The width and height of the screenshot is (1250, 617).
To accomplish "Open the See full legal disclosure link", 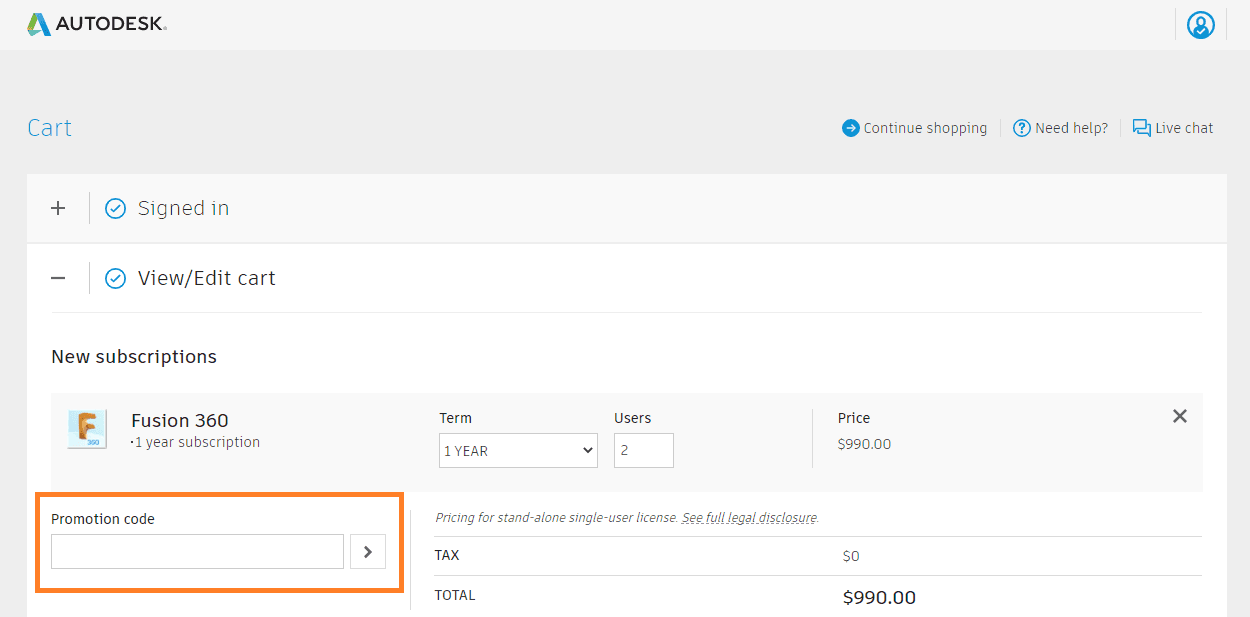I will coord(748,518).
